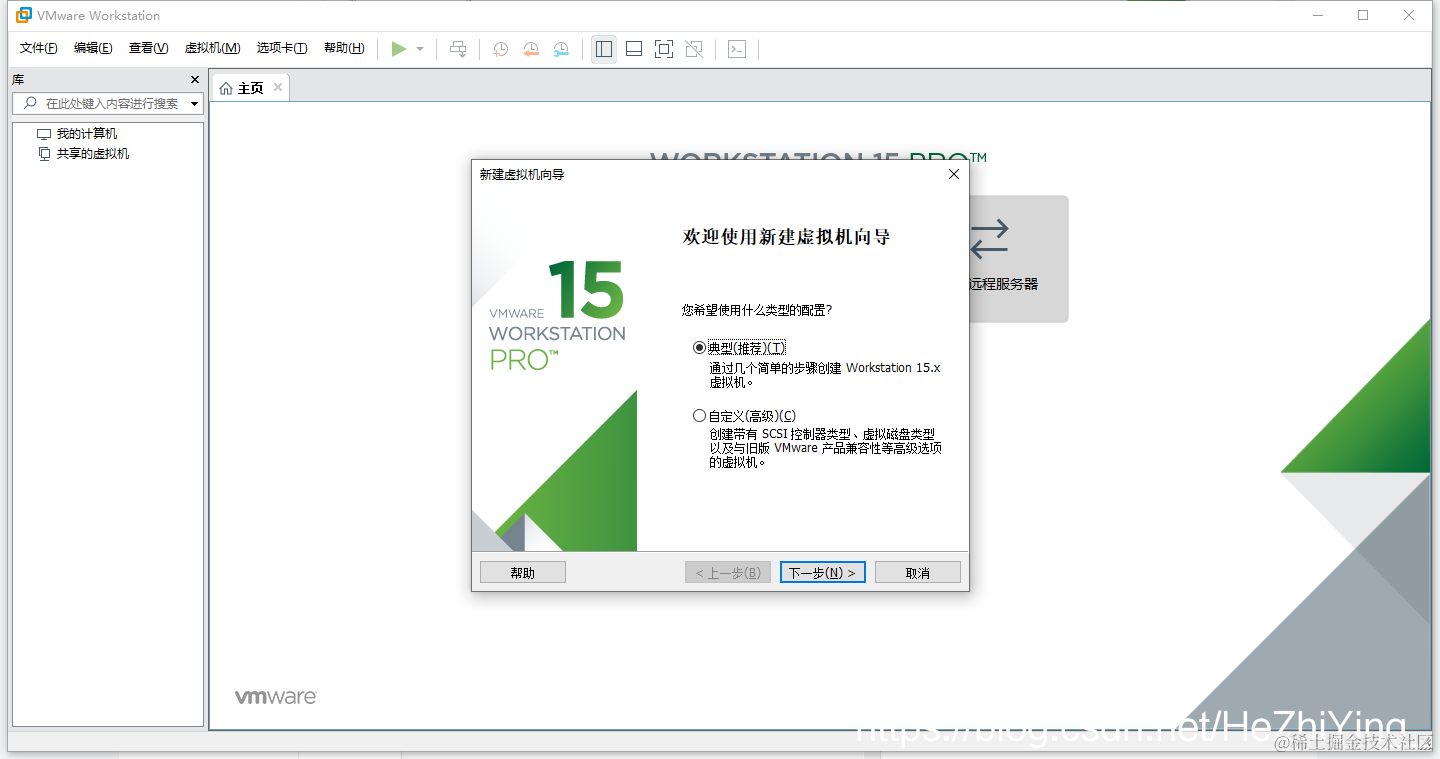The image size is (1440, 759).
Task: Toggle the library sidebar view icon
Action: (x=604, y=49)
